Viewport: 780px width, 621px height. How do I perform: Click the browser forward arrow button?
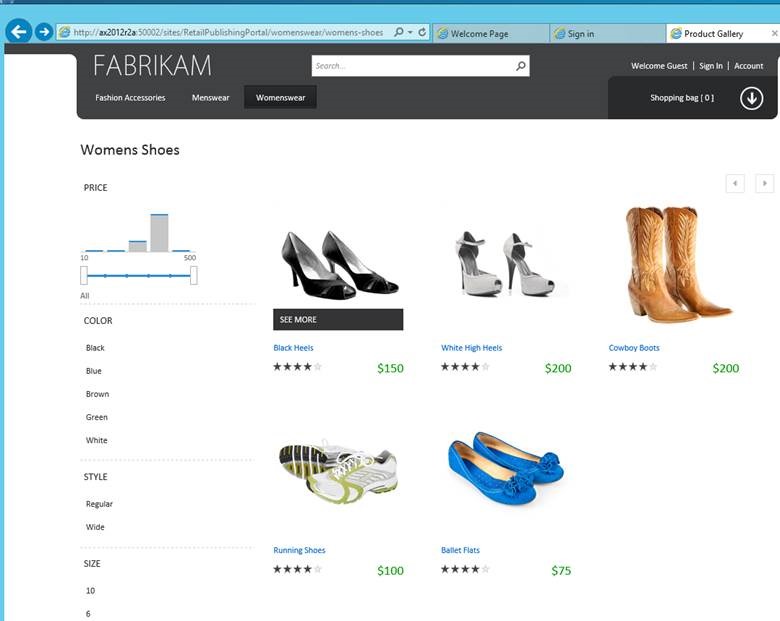43,32
